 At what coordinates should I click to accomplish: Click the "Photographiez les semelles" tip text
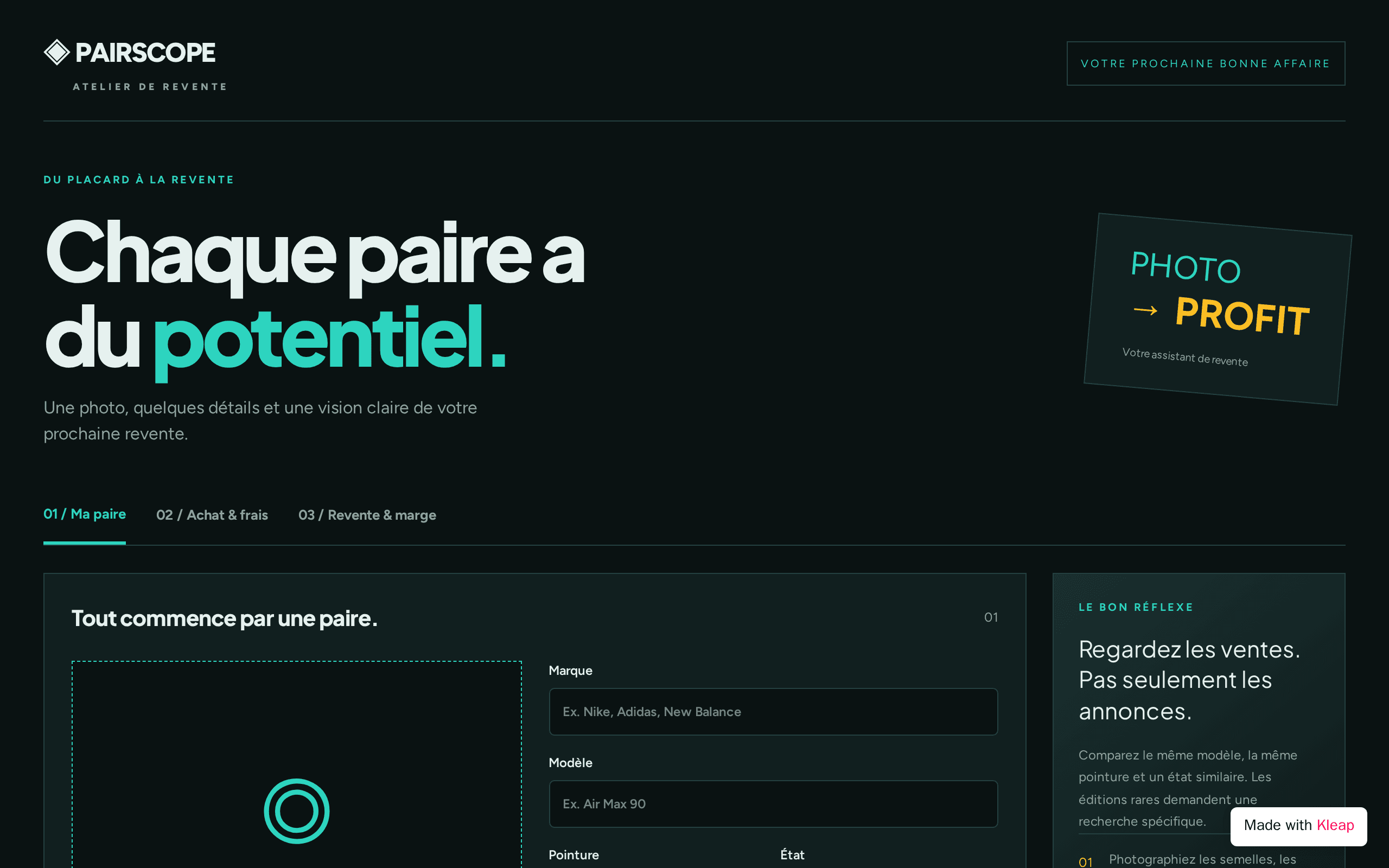1202,859
